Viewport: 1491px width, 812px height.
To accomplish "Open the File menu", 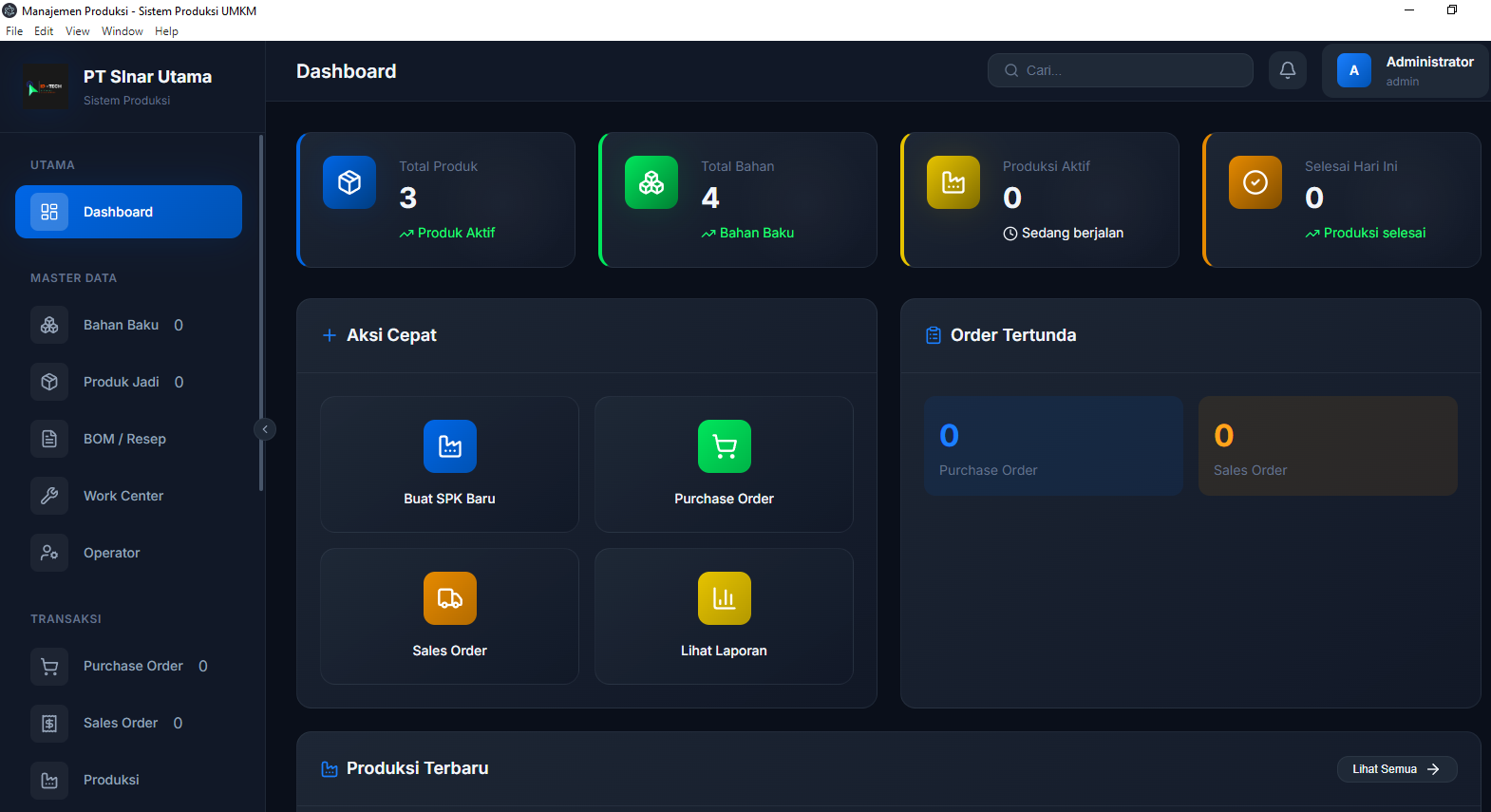I will 14,31.
